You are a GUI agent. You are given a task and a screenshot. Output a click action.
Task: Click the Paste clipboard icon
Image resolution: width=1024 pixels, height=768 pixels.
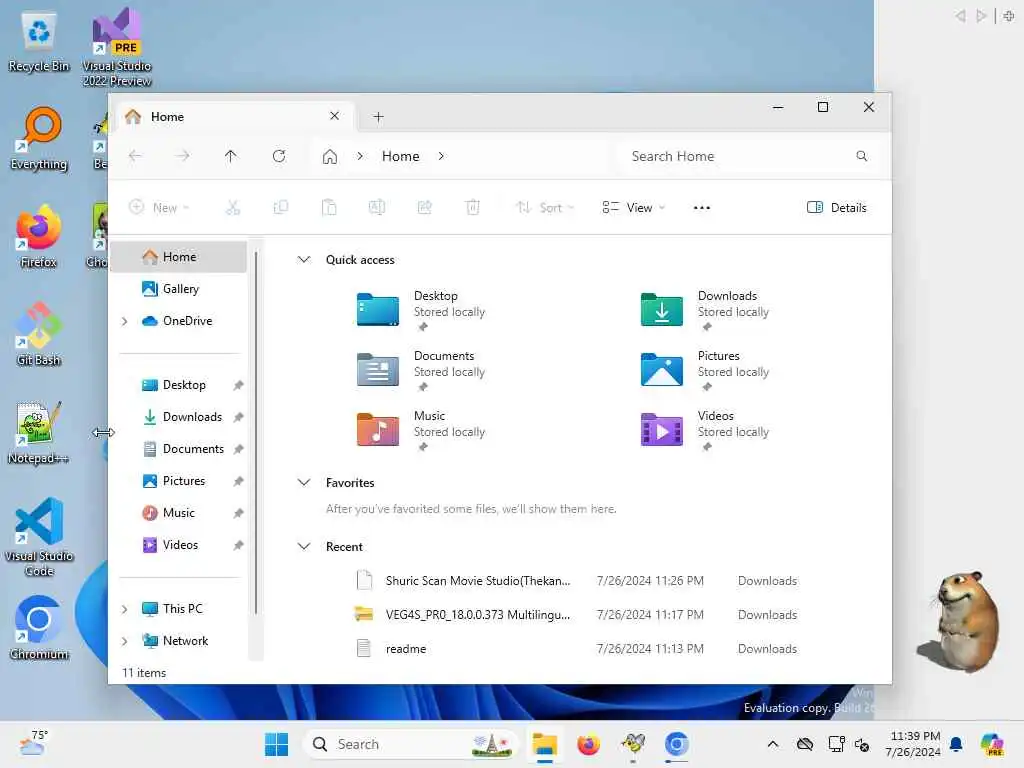(329, 208)
